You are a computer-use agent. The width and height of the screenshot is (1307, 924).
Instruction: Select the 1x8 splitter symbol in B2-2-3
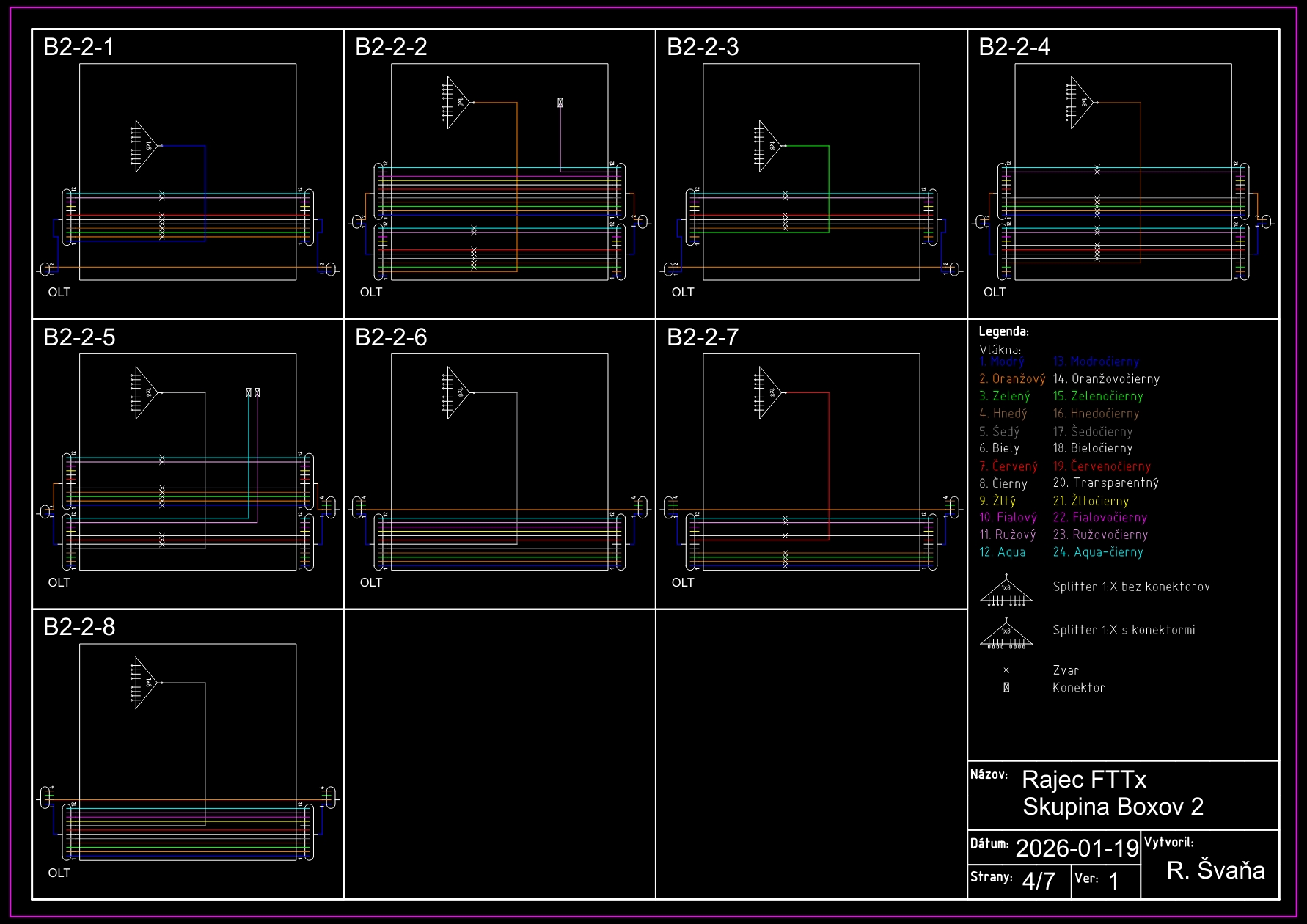769,146
